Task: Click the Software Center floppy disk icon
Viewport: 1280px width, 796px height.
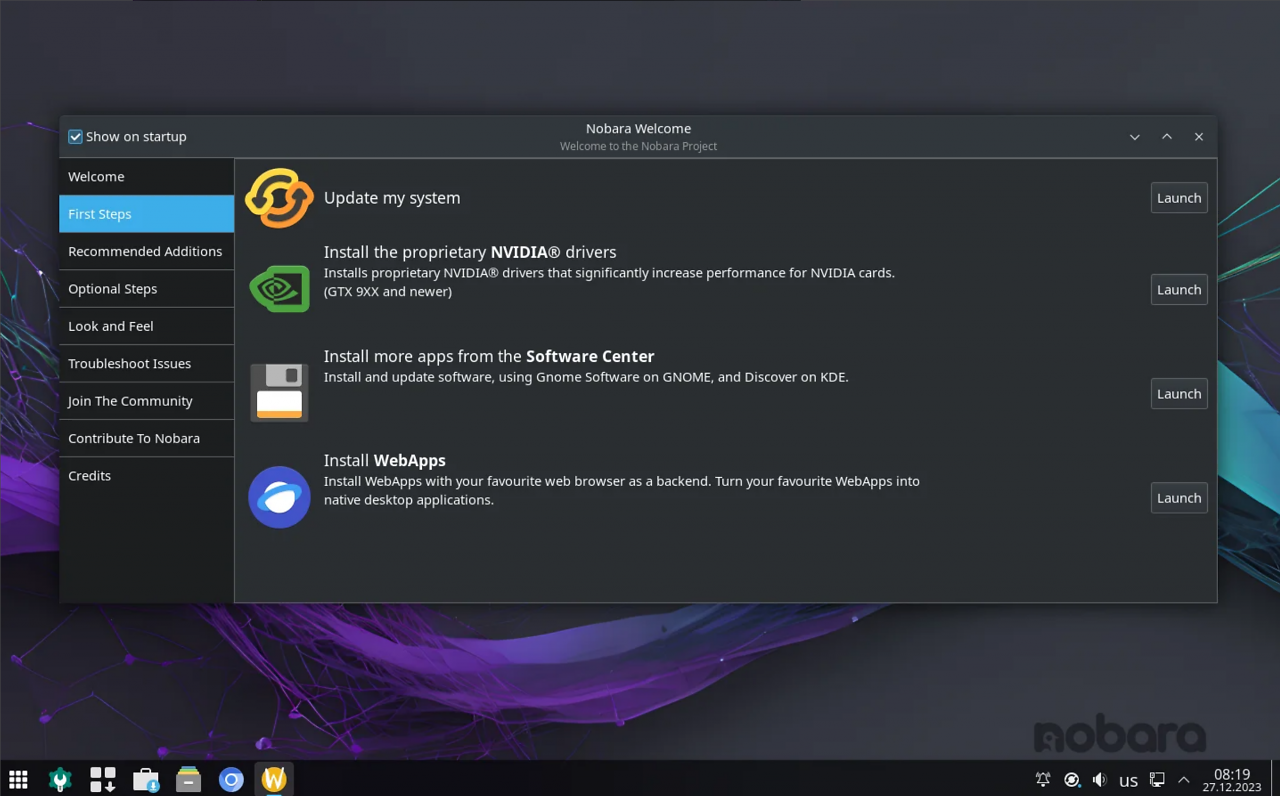Action: [279, 392]
